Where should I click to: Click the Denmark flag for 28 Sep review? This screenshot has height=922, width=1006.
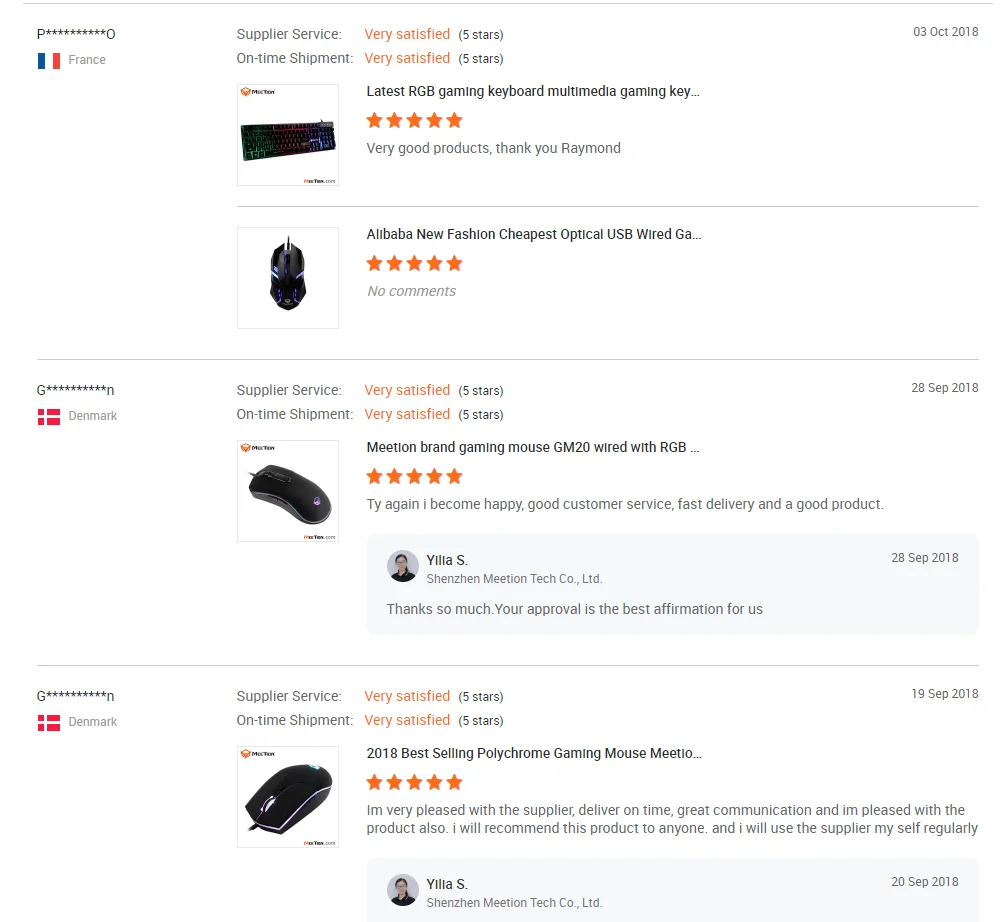pyautogui.click(x=49, y=416)
